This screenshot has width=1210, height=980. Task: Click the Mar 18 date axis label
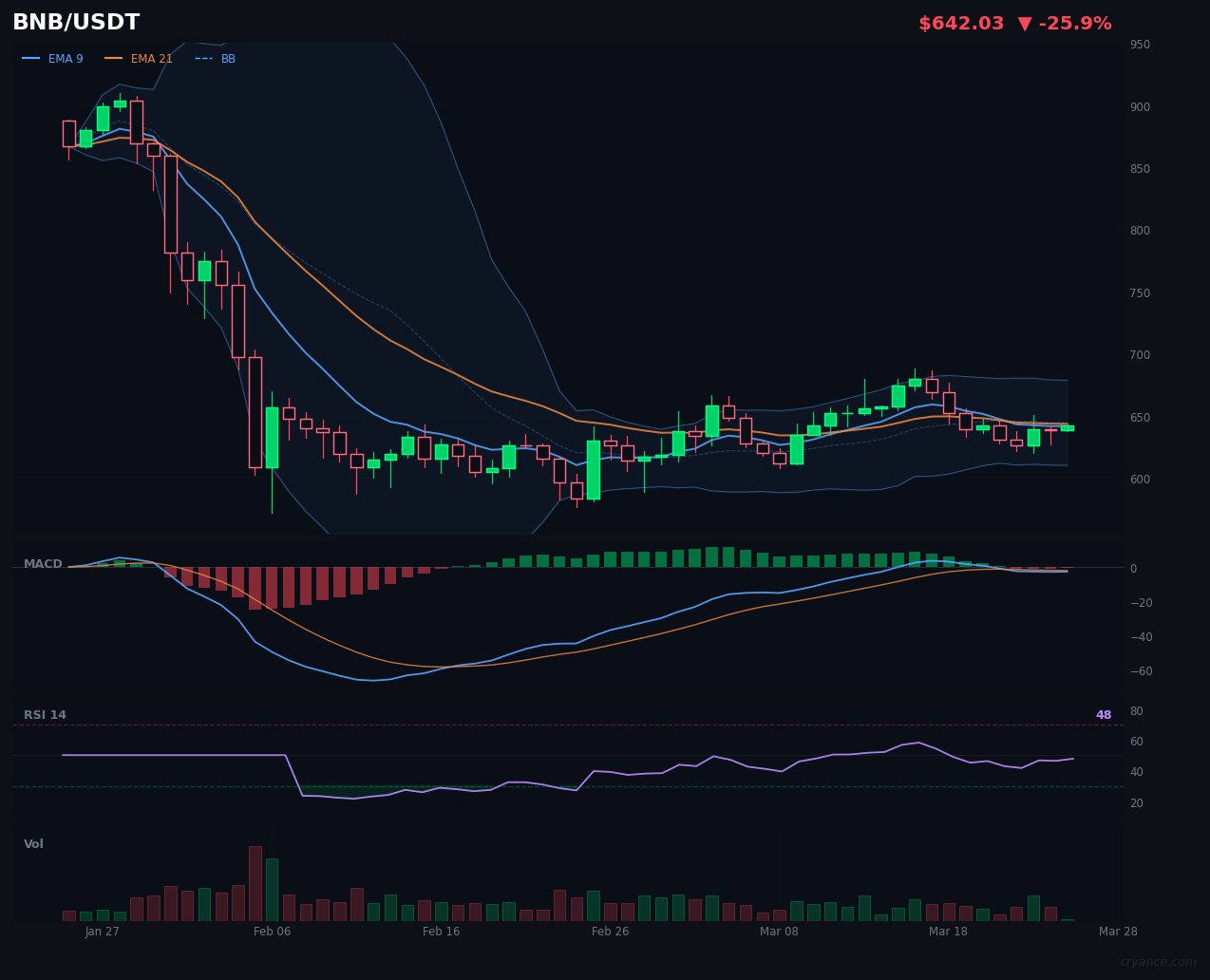point(948,932)
